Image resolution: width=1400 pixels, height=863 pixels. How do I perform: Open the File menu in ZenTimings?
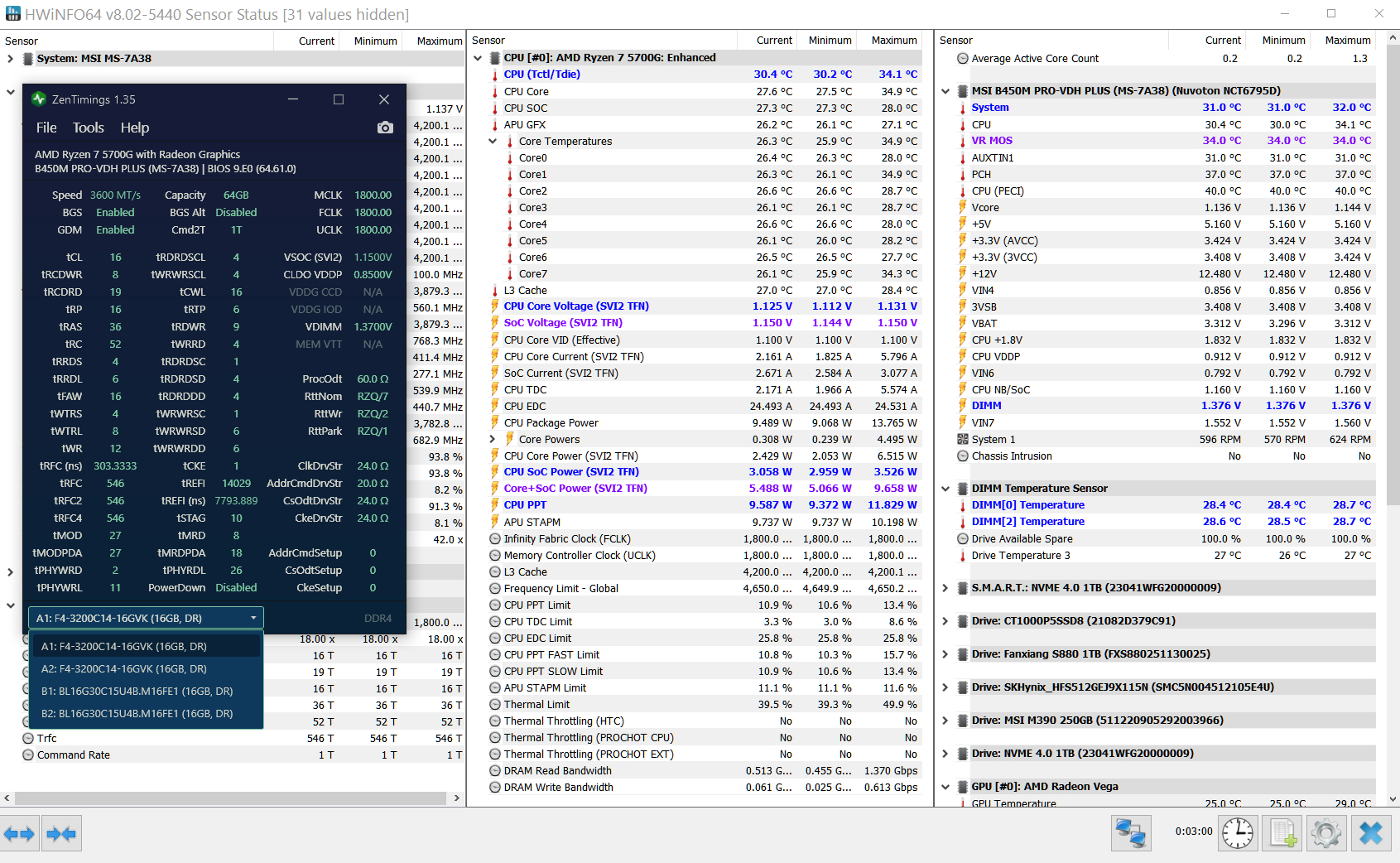tap(46, 128)
